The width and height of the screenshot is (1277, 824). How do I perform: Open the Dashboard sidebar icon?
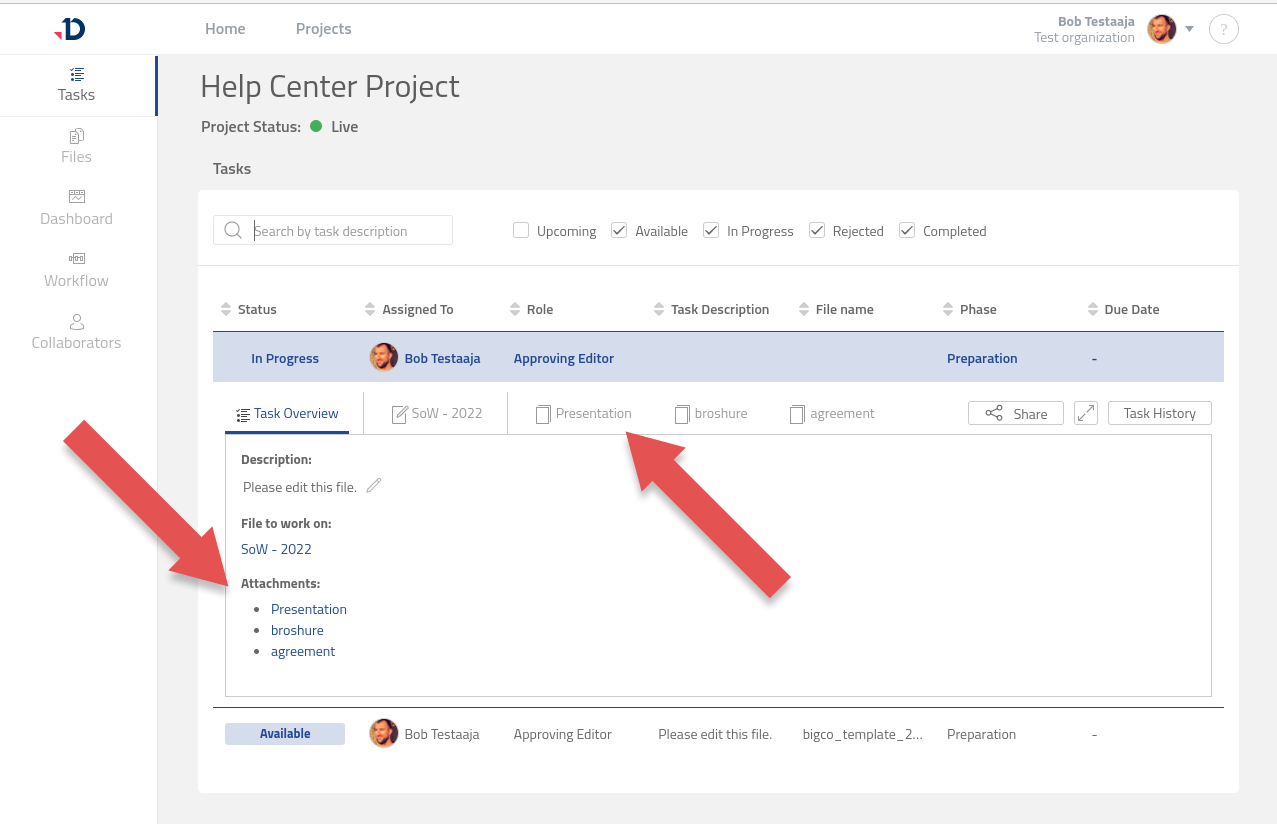tap(76, 198)
